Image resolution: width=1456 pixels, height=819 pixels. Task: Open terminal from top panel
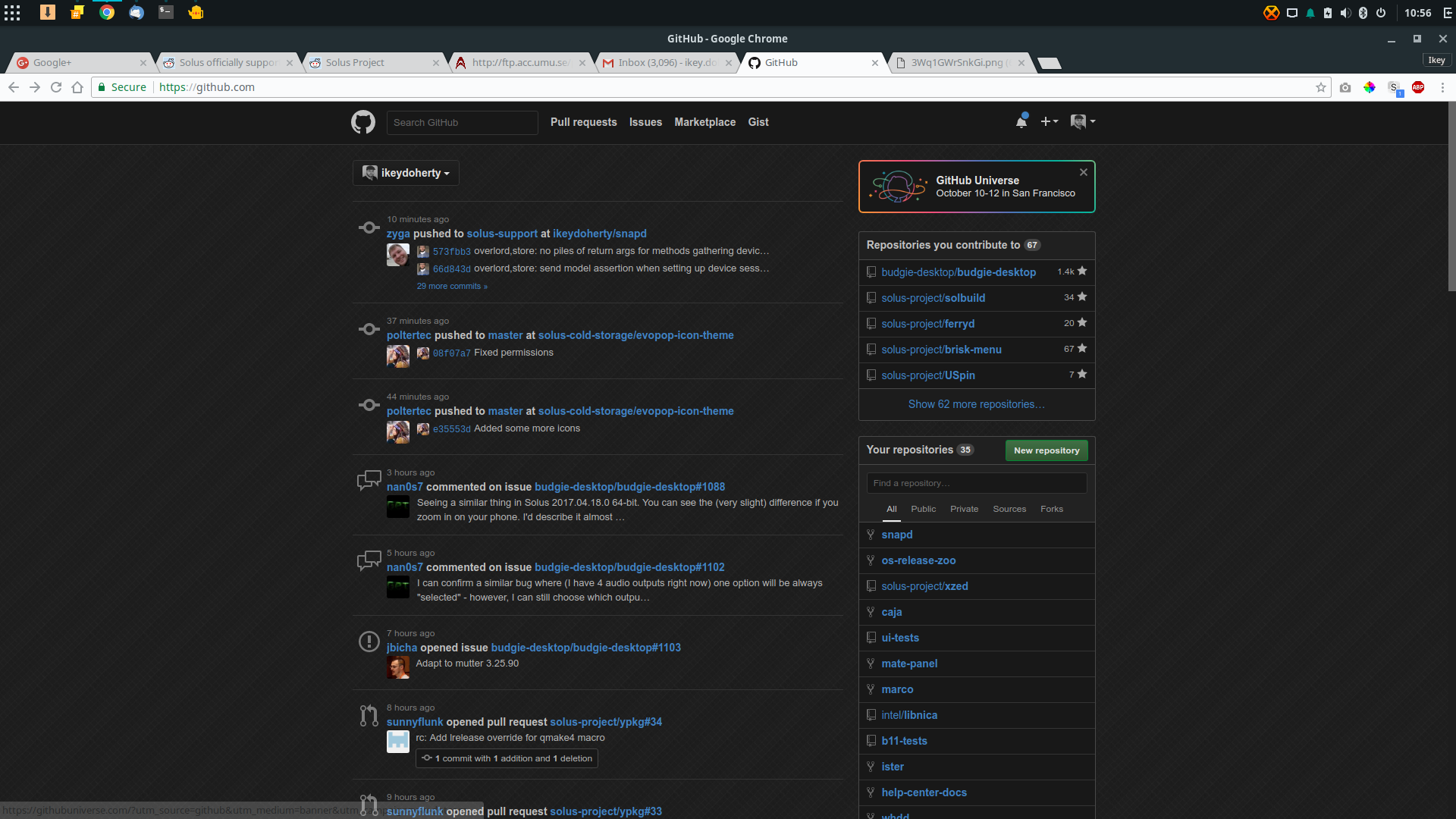166,12
